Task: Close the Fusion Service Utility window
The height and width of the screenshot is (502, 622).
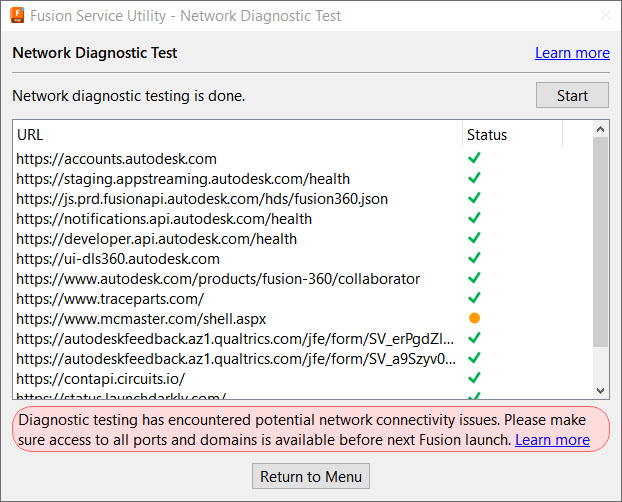Action: [x=603, y=16]
